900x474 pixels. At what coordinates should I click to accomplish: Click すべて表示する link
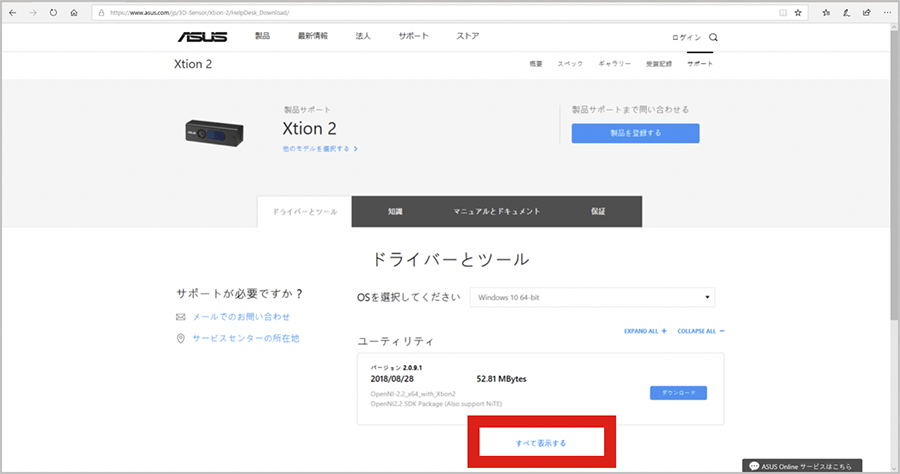click(x=541, y=443)
